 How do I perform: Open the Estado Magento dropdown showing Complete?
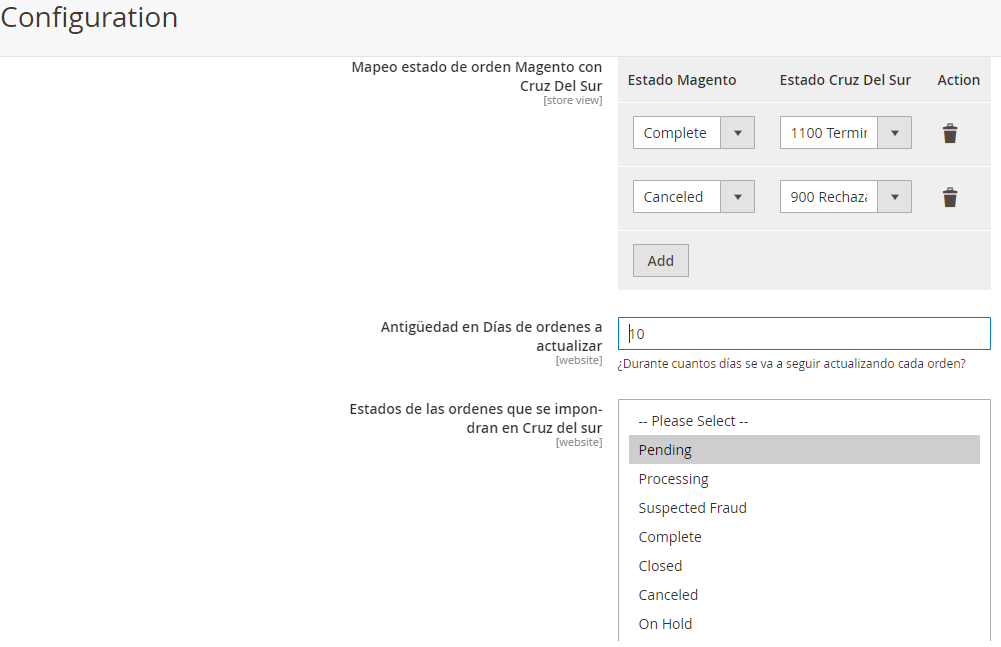click(x=693, y=133)
